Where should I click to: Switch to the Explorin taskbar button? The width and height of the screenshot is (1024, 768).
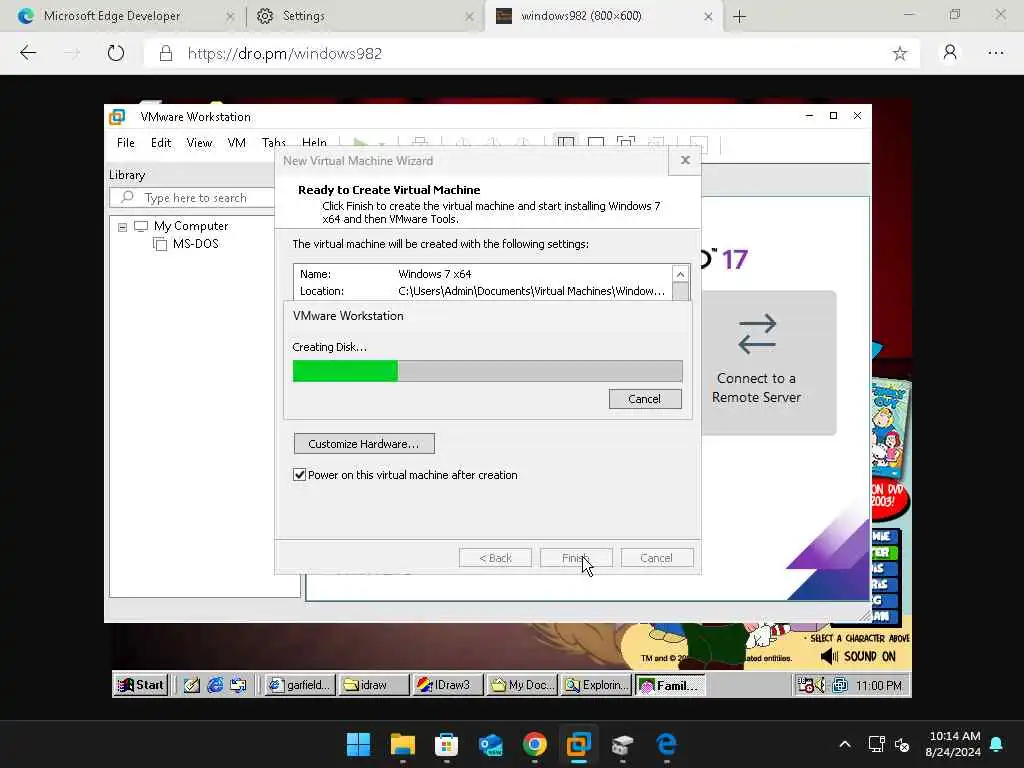[x=596, y=685]
